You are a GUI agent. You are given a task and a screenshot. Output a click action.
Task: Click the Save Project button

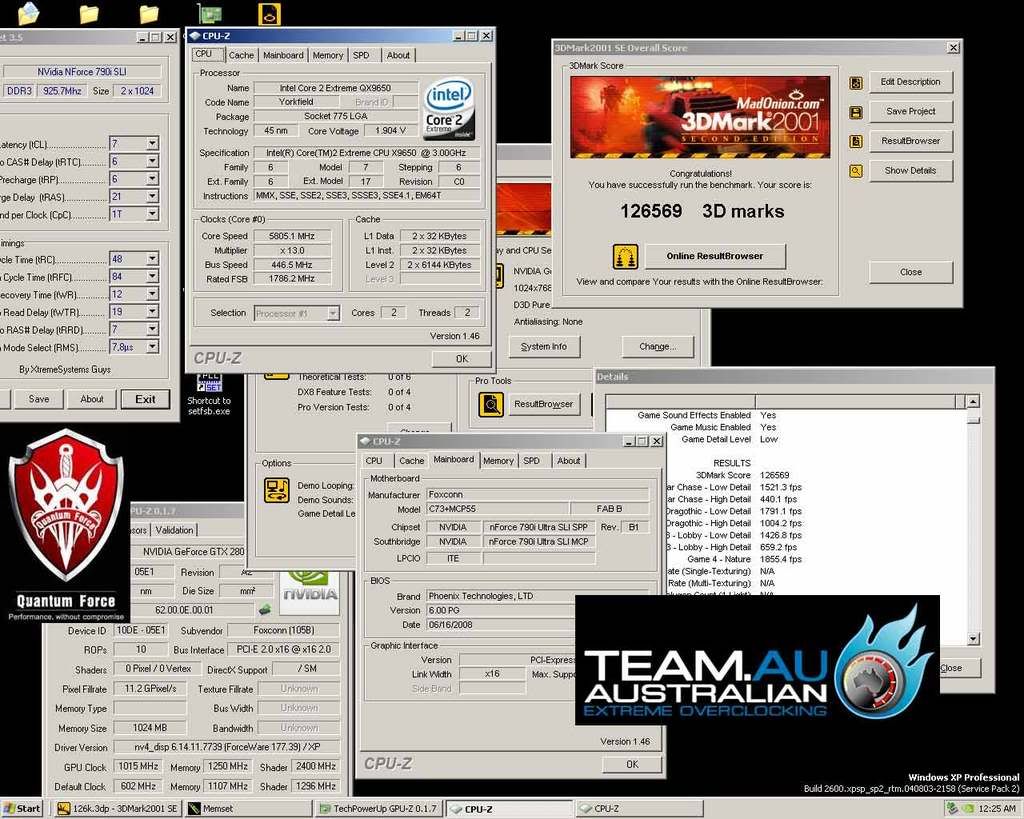910,112
